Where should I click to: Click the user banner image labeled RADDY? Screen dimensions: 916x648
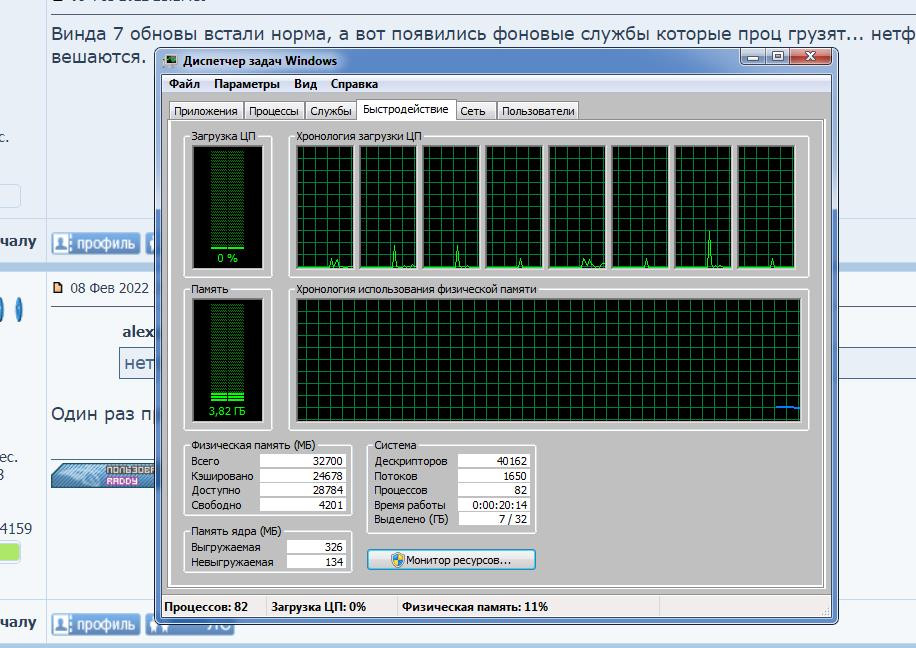coord(104,475)
